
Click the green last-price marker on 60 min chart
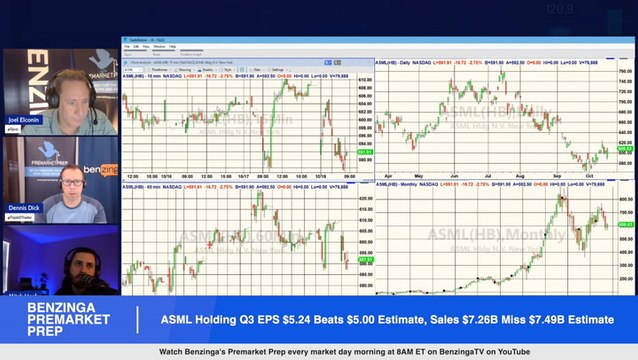pos(365,260)
